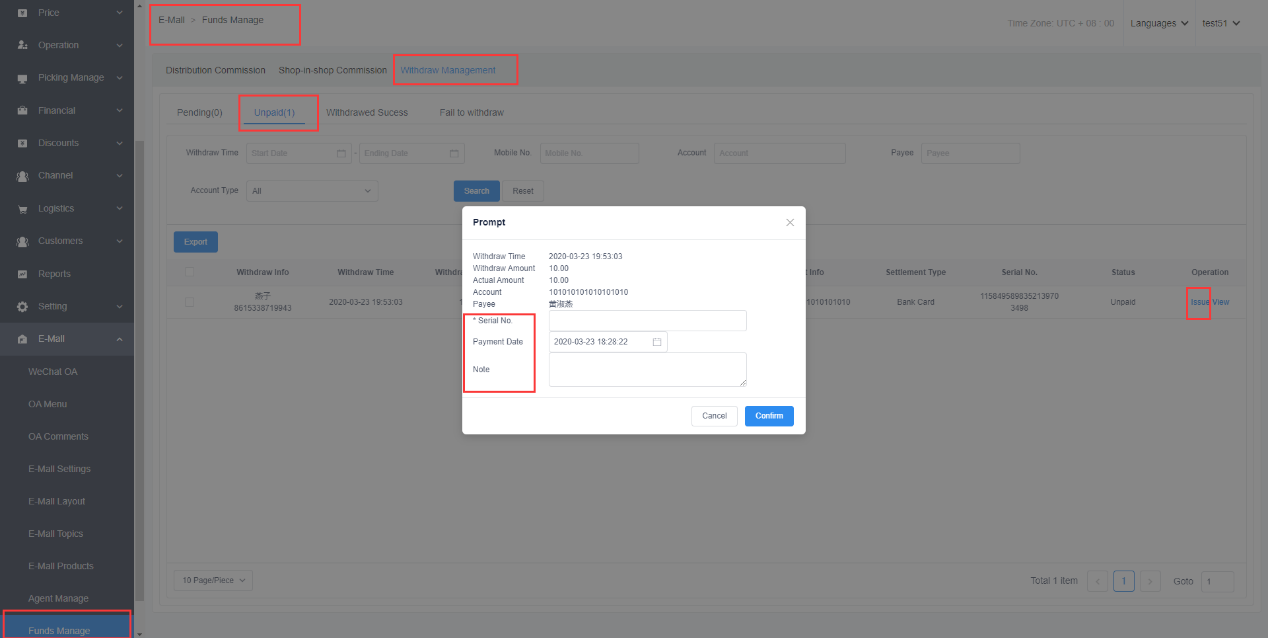Click the Serial No. input field
Screen dimensions: 1268x638
pyautogui.click(x=647, y=321)
